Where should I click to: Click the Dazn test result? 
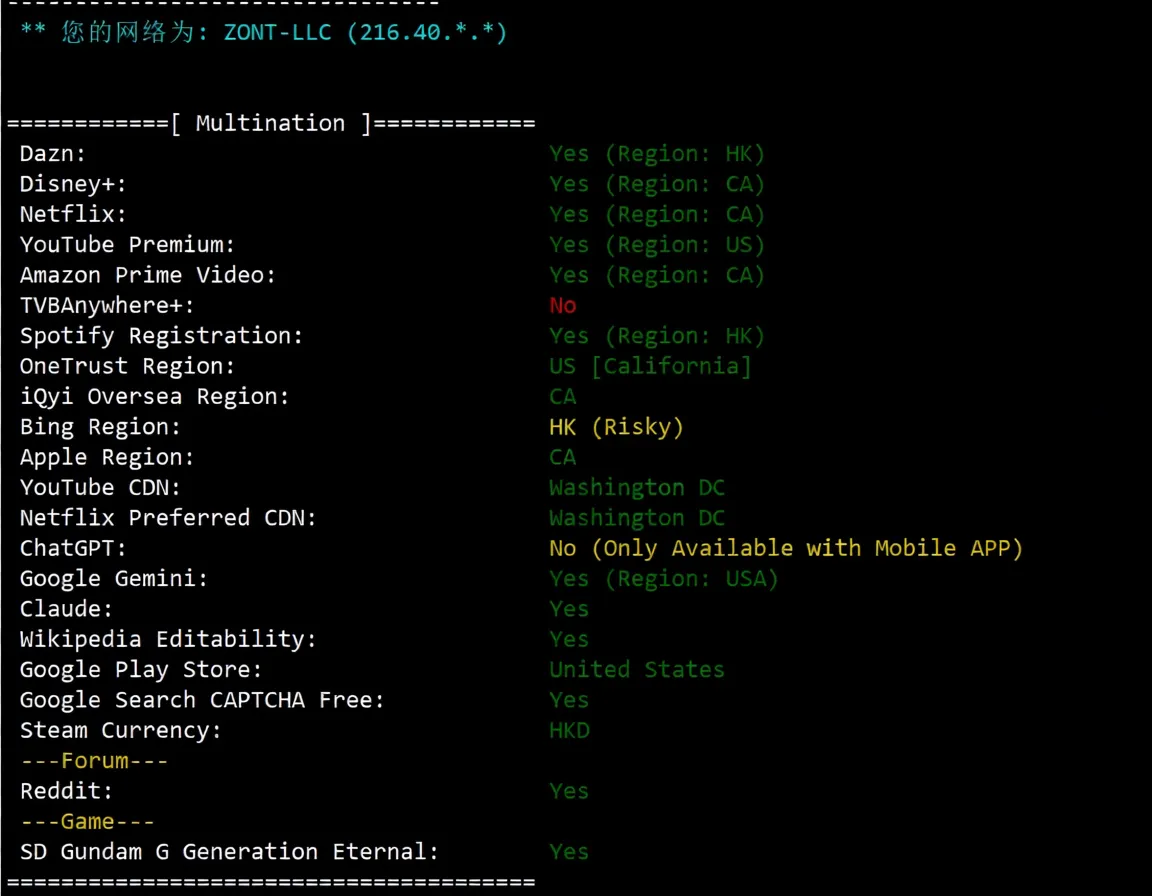(656, 153)
